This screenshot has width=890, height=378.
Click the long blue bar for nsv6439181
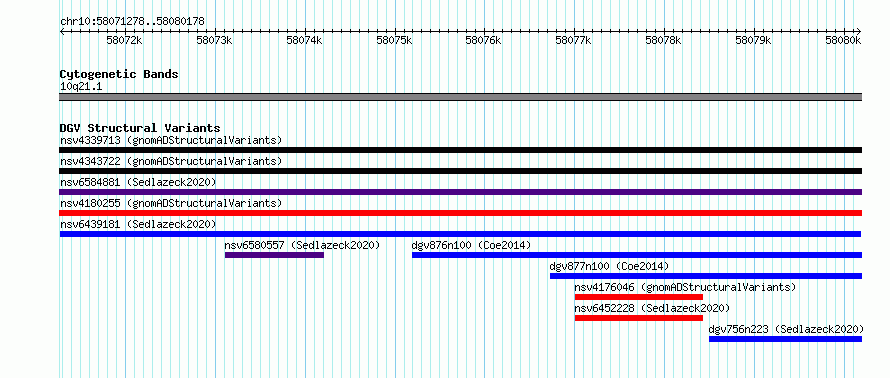[460, 234]
